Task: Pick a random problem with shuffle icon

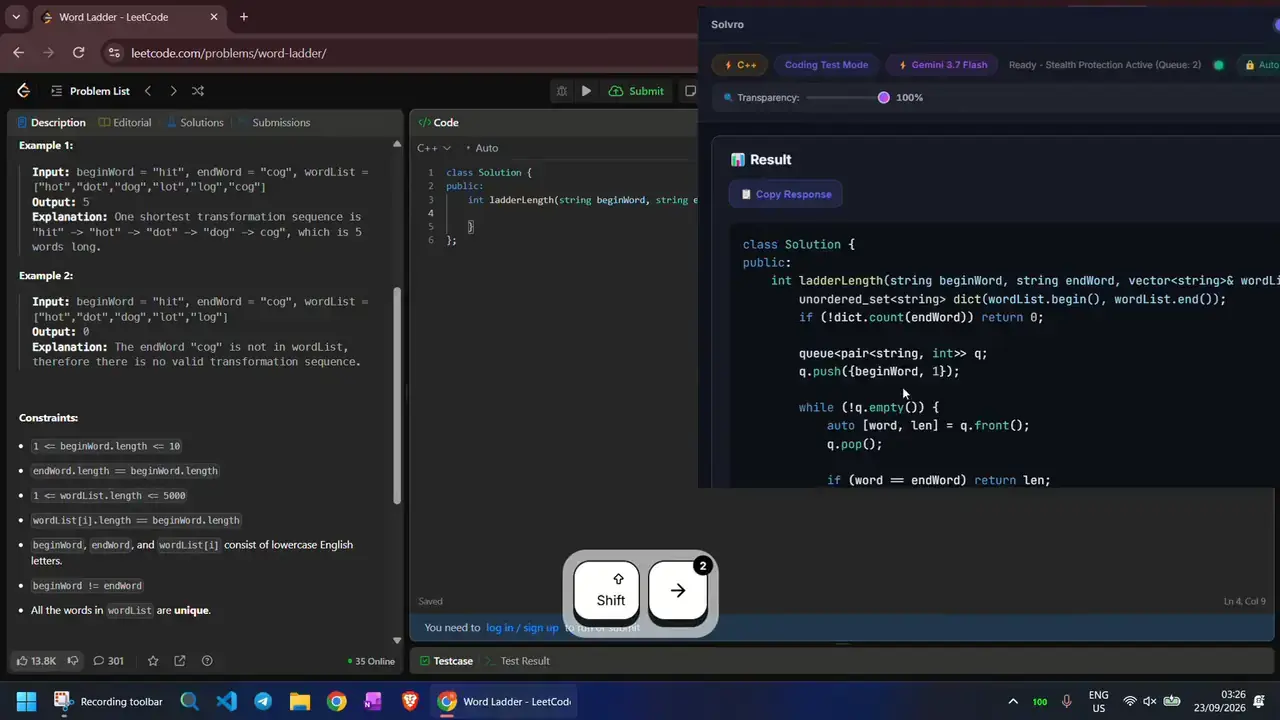Action: [198, 91]
